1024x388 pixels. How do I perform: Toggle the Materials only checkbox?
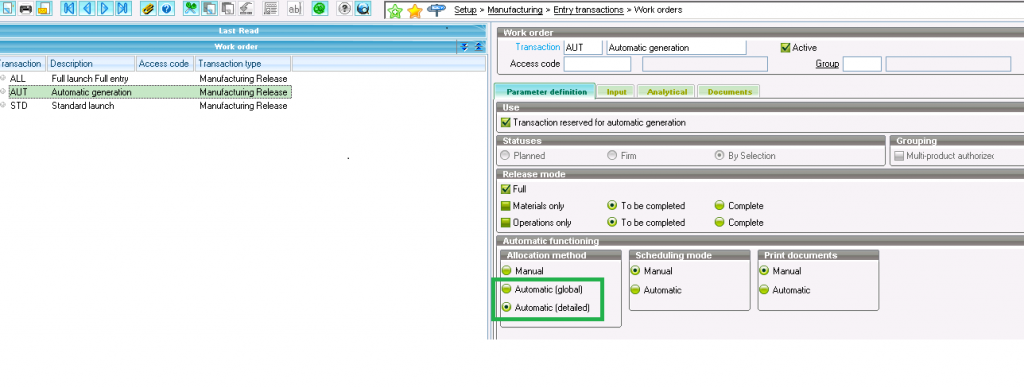click(x=505, y=205)
